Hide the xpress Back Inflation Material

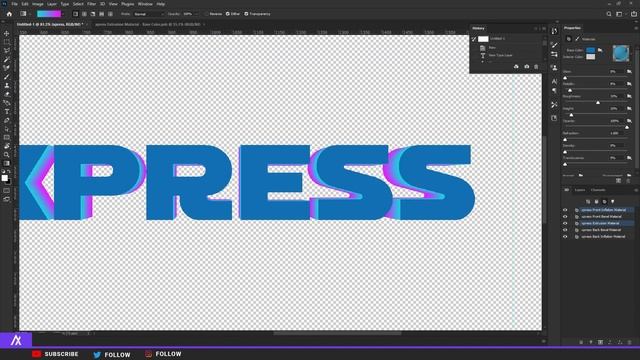565,236
